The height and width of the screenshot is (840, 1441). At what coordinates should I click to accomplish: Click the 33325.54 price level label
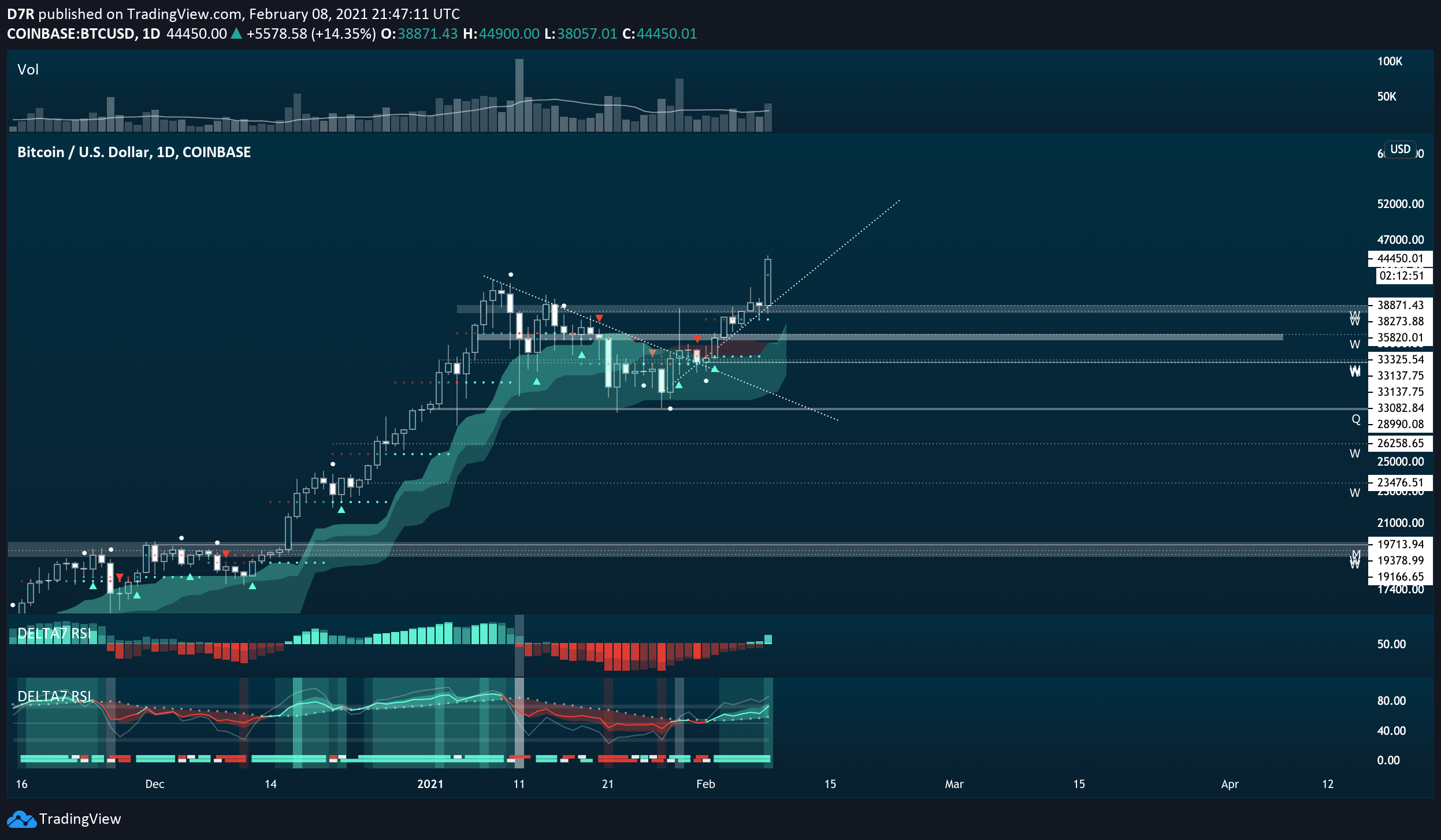pos(1400,359)
